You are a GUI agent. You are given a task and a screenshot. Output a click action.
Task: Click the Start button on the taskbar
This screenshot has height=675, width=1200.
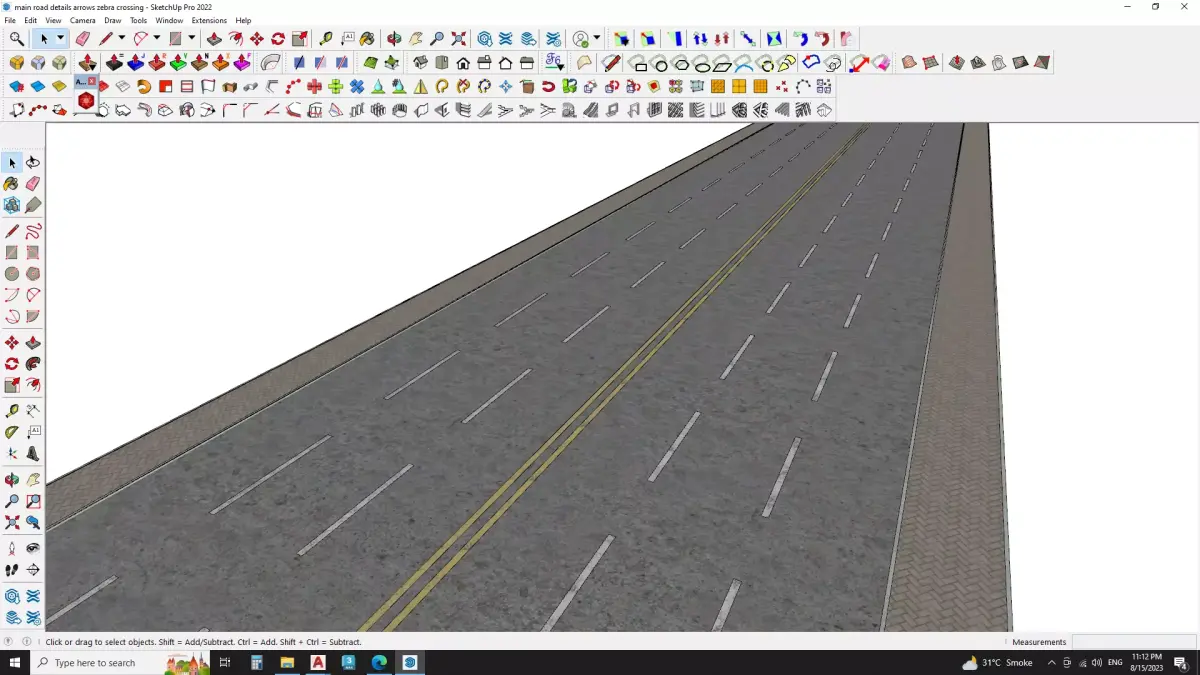15,662
